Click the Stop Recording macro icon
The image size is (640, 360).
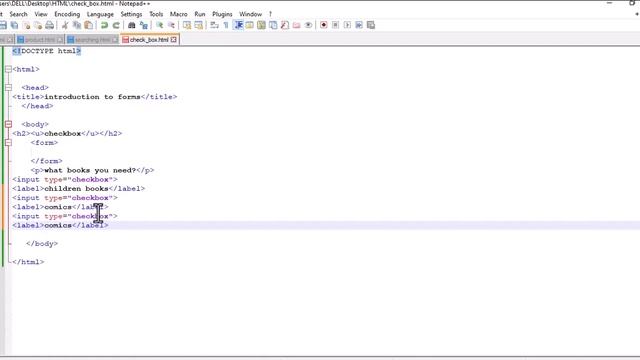[335, 25]
